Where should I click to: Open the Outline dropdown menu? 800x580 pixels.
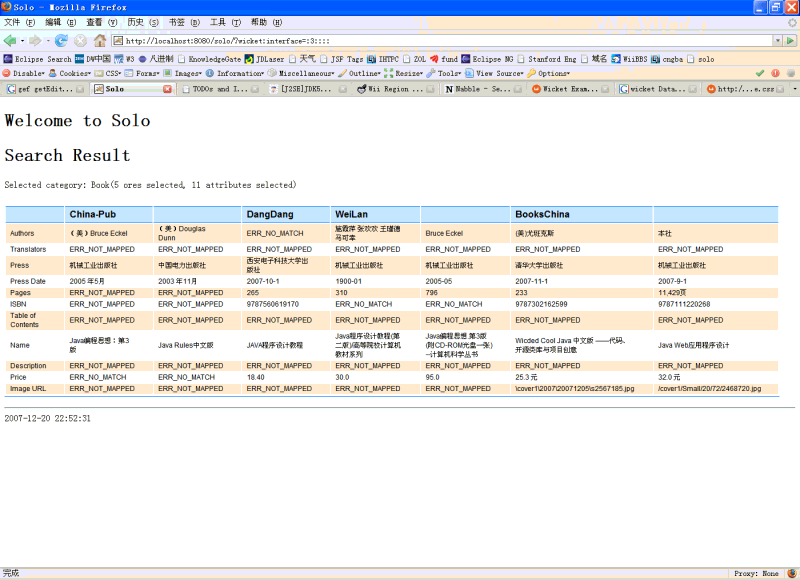pos(359,73)
